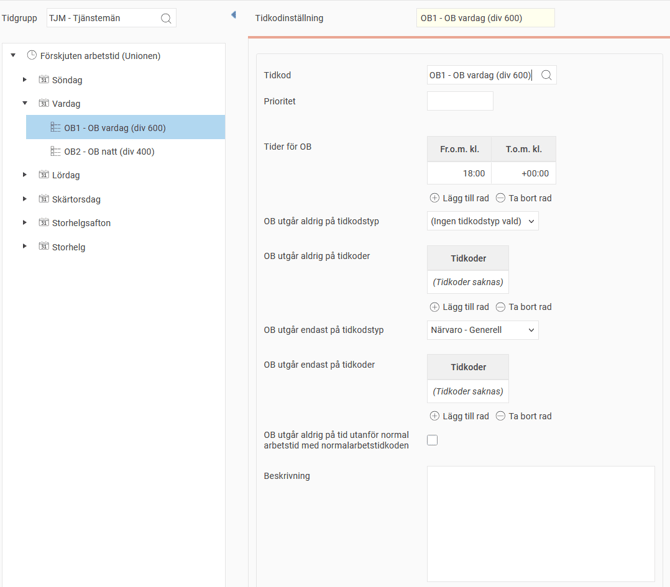
Task: Click the calendar icon next to Skärtorsdag
Action: [44, 199]
